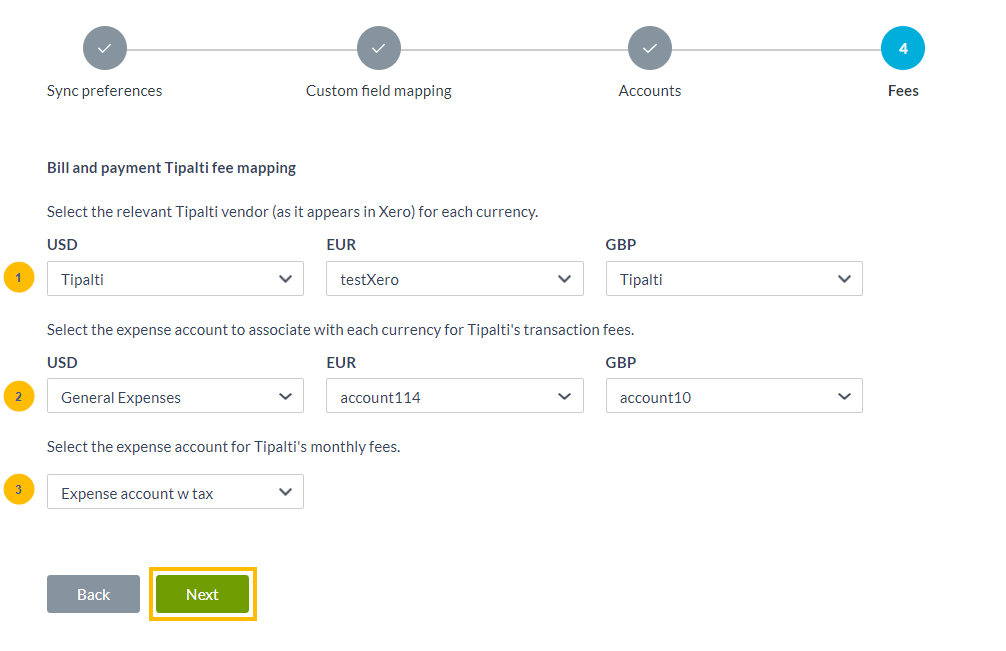Switch to the Sync preferences step label
The width and height of the screenshot is (1006, 651).
pyautogui.click(x=104, y=90)
